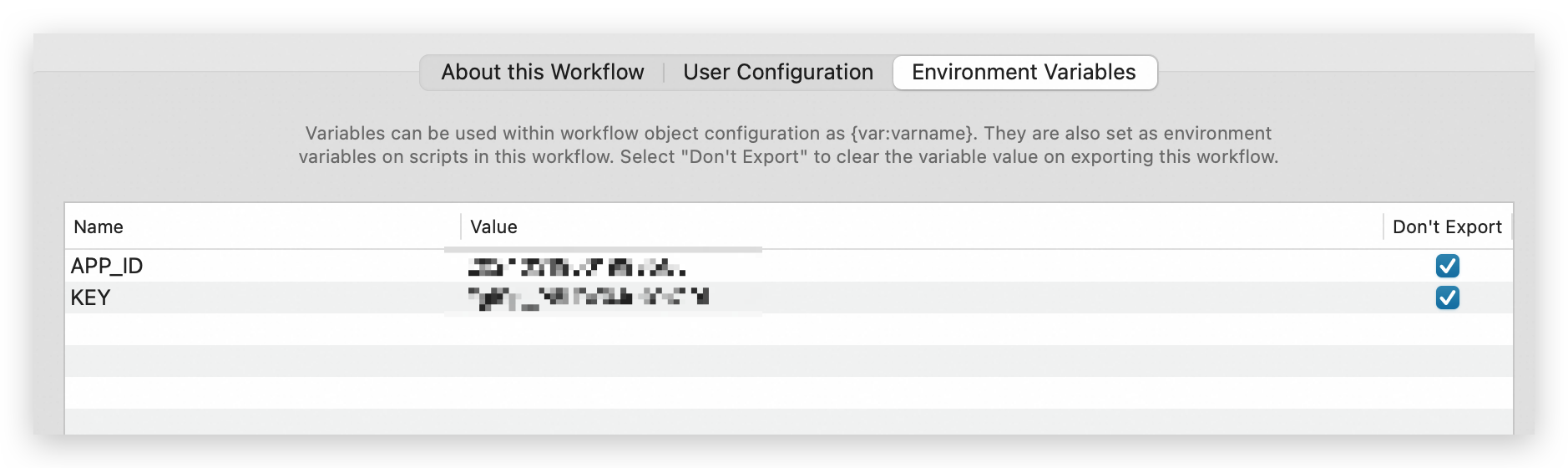Grab divider between Name and Value columns
This screenshot has height=468, width=1568.
[460, 226]
